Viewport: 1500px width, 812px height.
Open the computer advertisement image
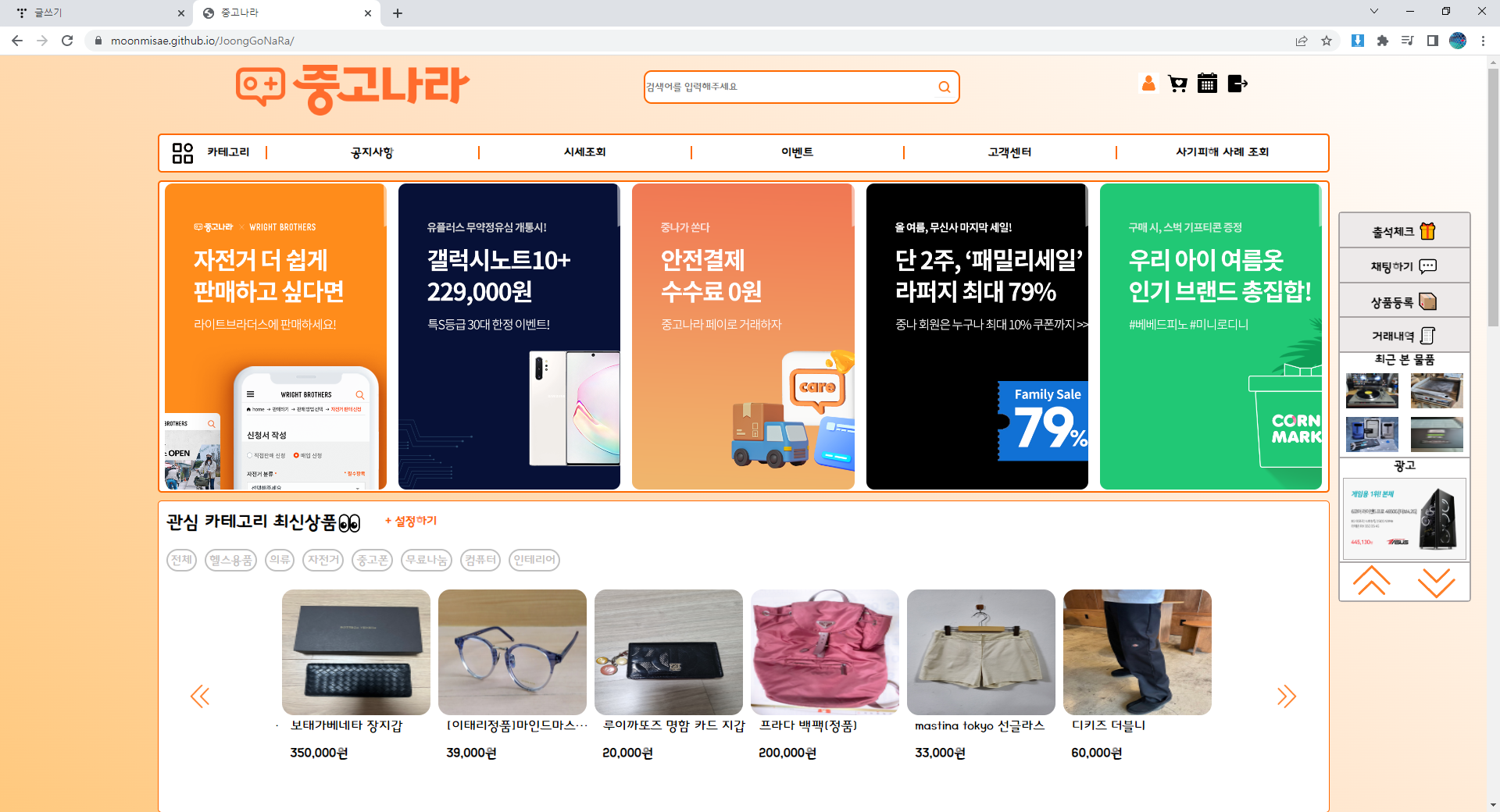tap(1405, 519)
